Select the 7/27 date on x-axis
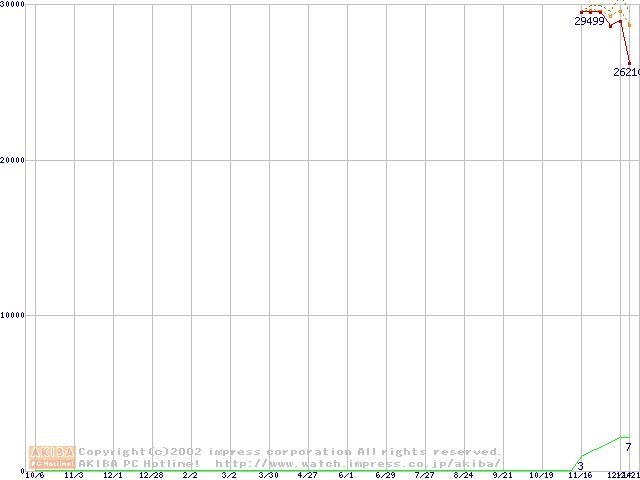The image size is (640, 480). 424,476
